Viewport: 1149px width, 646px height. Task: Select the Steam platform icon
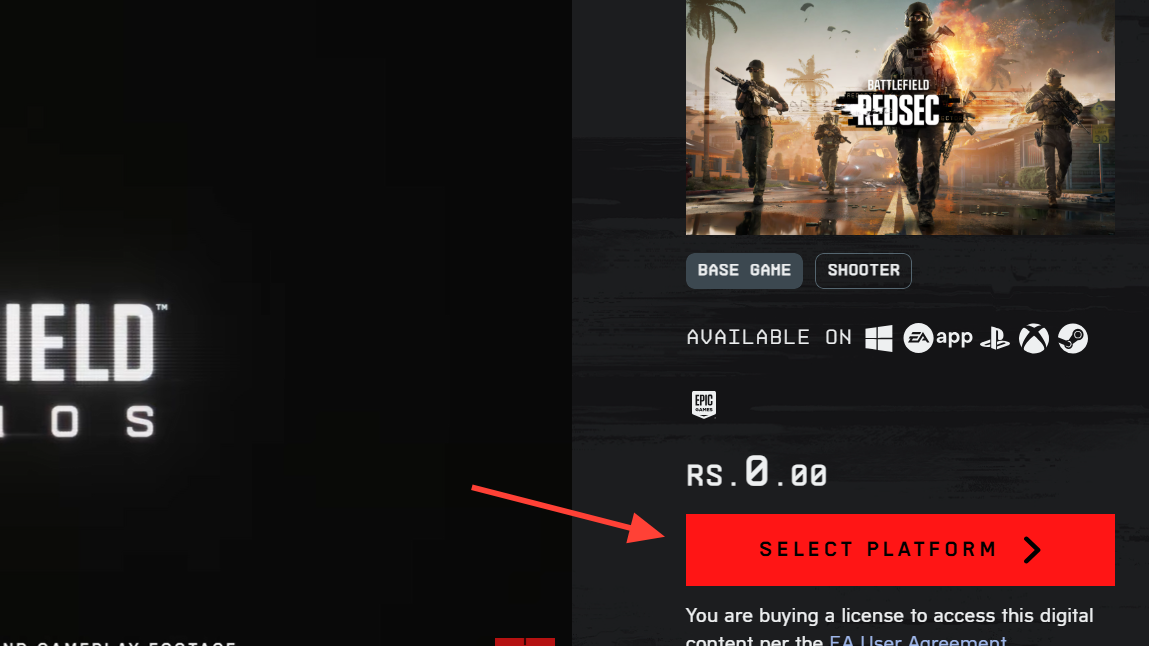click(x=1073, y=338)
